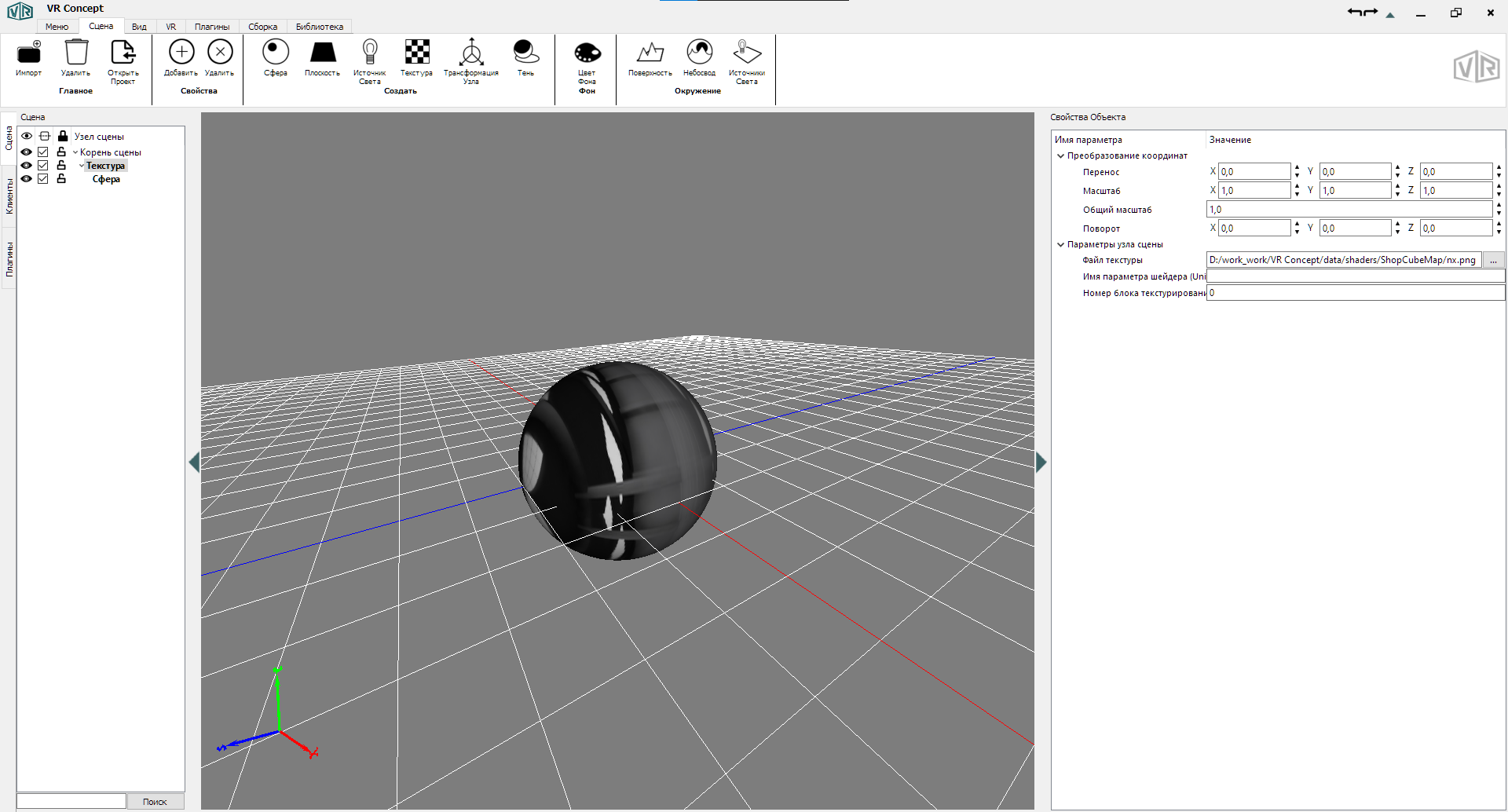Hide the Сфера node with its eye
The width and height of the screenshot is (1508, 812).
pyautogui.click(x=27, y=178)
